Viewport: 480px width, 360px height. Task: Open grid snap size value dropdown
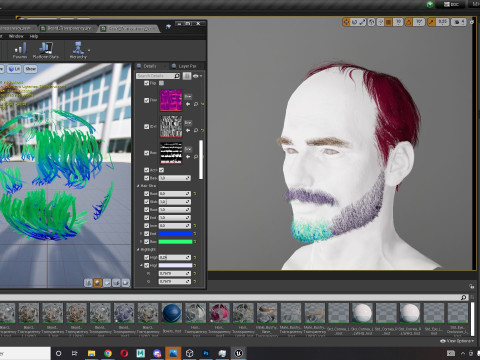click(x=398, y=22)
